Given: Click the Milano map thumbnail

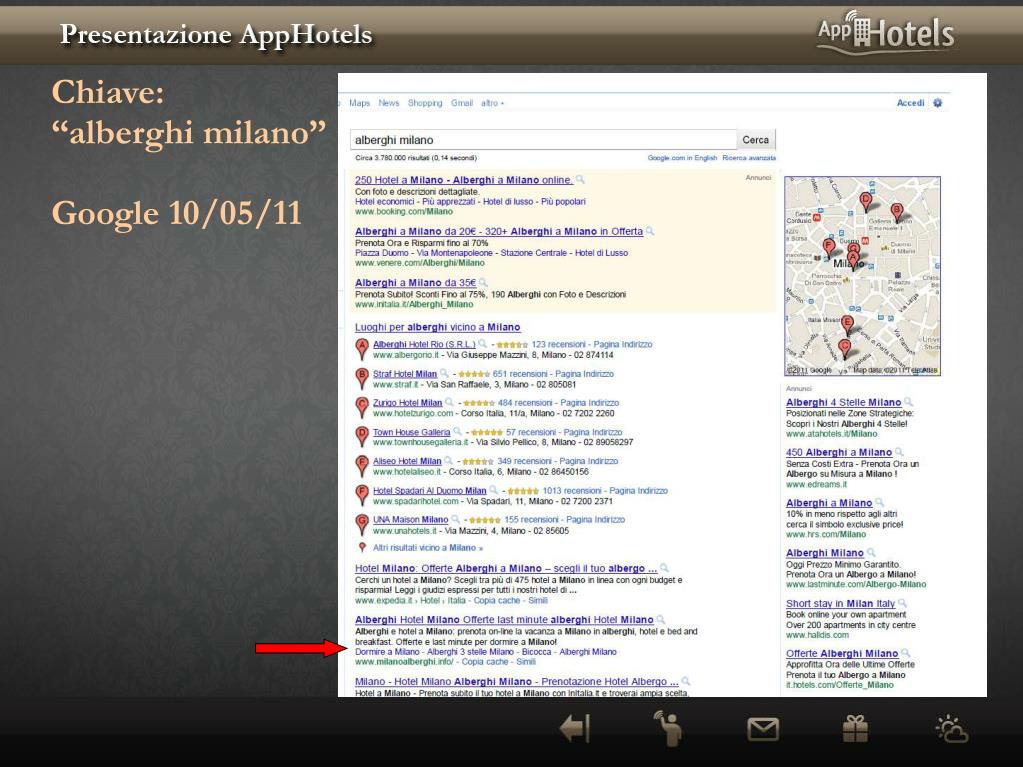Looking at the screenshot, I should (862, 276).
